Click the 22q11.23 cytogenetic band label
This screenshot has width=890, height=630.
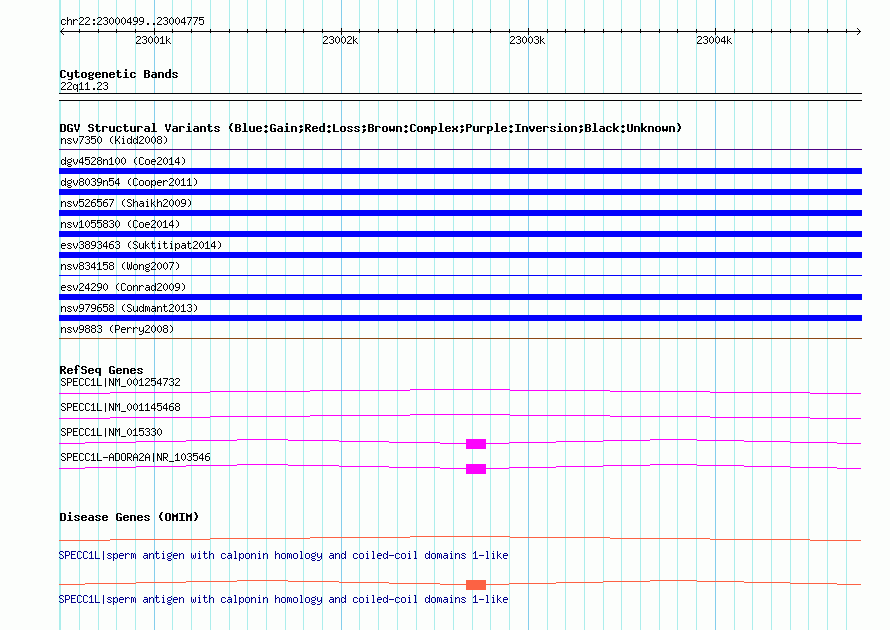(x=84, y=86)
